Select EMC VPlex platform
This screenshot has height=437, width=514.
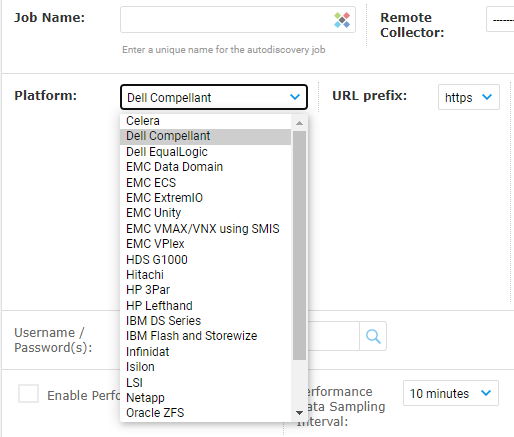[x=206, y=244]
